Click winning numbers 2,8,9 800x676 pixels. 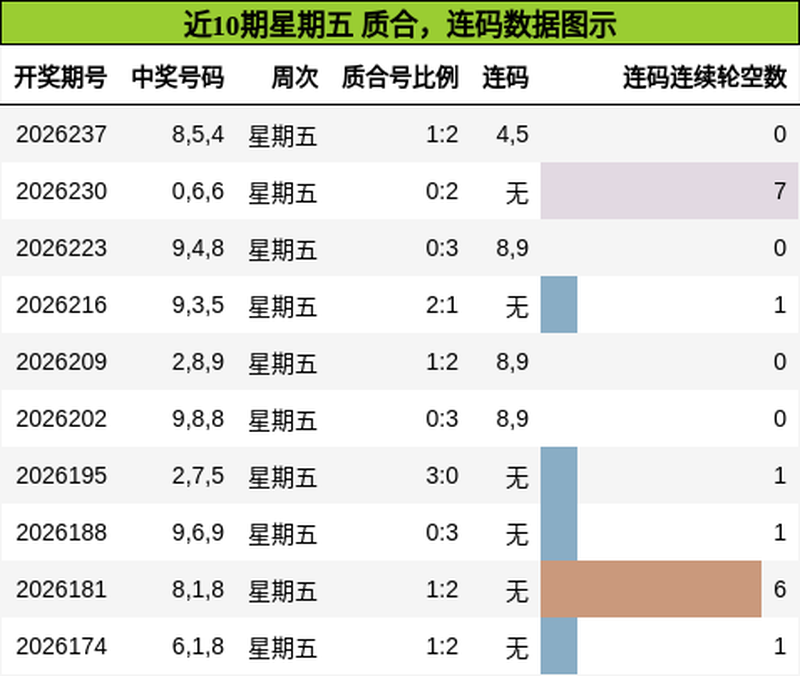(198, 362)
